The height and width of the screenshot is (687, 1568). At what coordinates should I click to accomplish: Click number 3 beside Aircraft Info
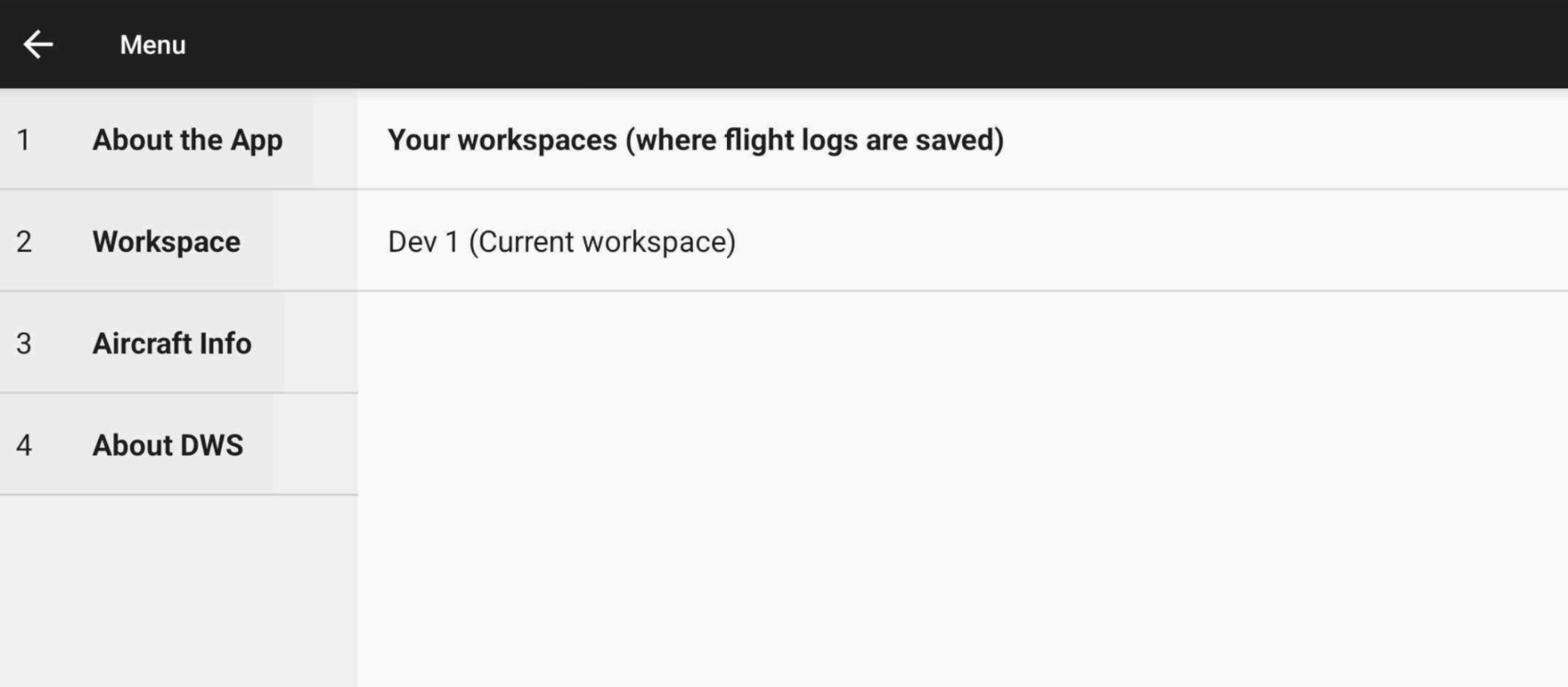click(x=24, y=343)
